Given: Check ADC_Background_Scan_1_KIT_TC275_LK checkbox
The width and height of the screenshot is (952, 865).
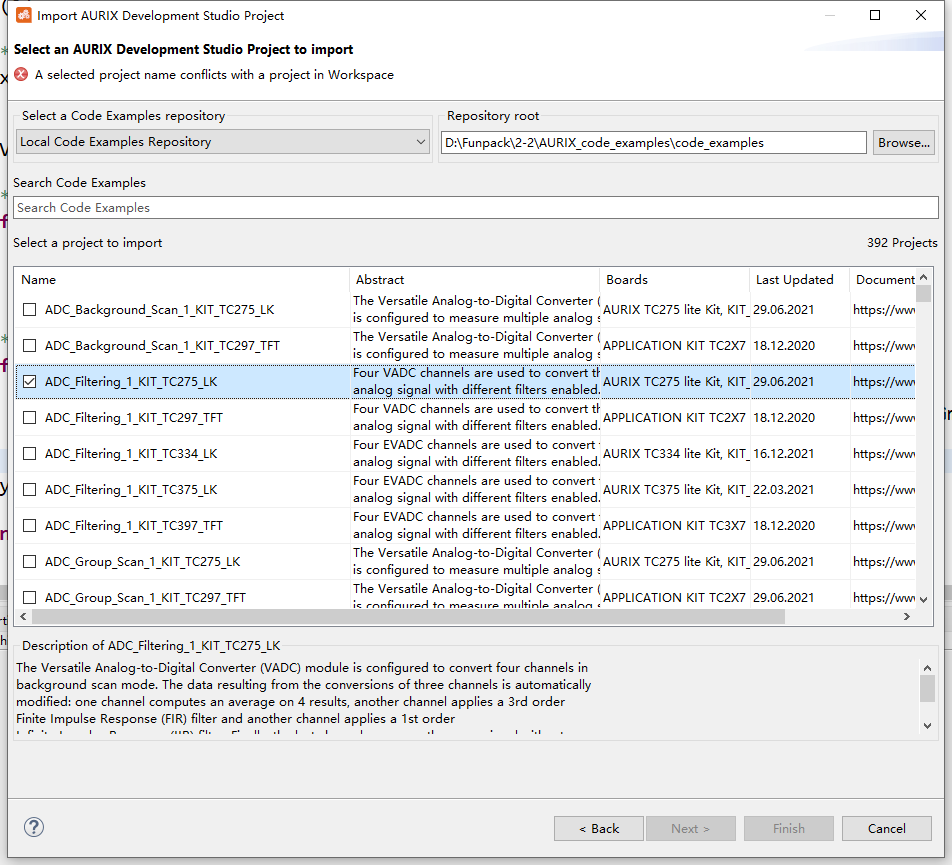Looking at the screenshot, I should click(29, 310).
